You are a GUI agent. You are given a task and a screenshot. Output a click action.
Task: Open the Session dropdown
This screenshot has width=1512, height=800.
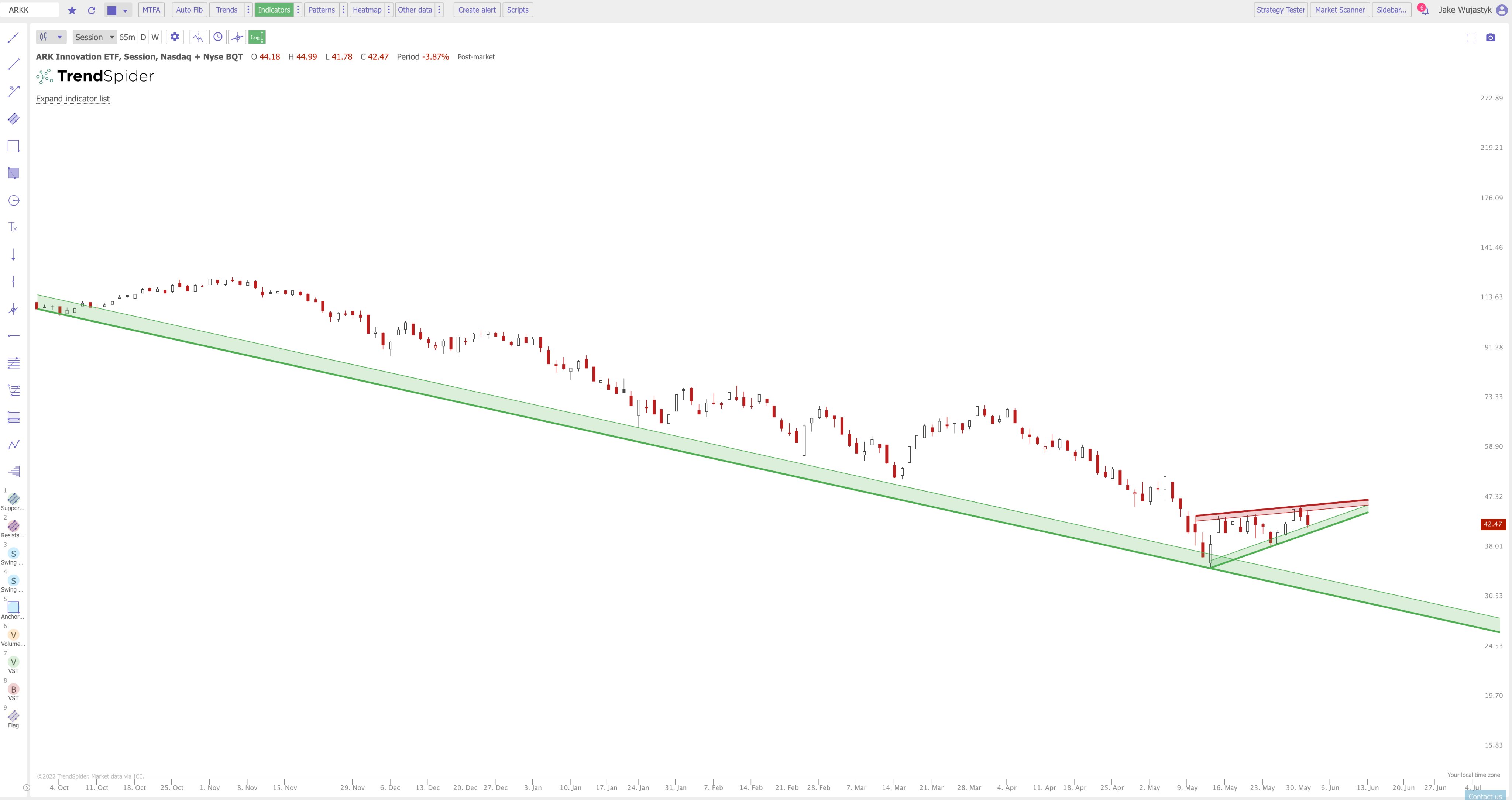point(94,37)
